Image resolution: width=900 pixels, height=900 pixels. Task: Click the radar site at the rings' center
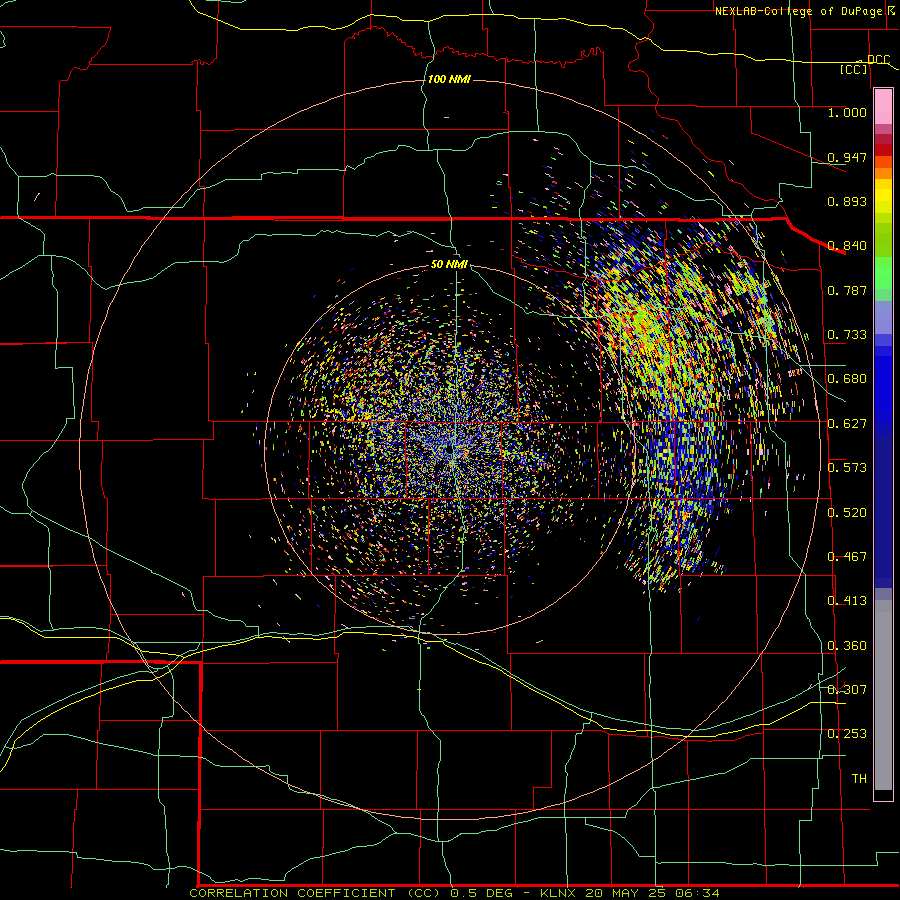pyautogui.click(x=449, y=450)
